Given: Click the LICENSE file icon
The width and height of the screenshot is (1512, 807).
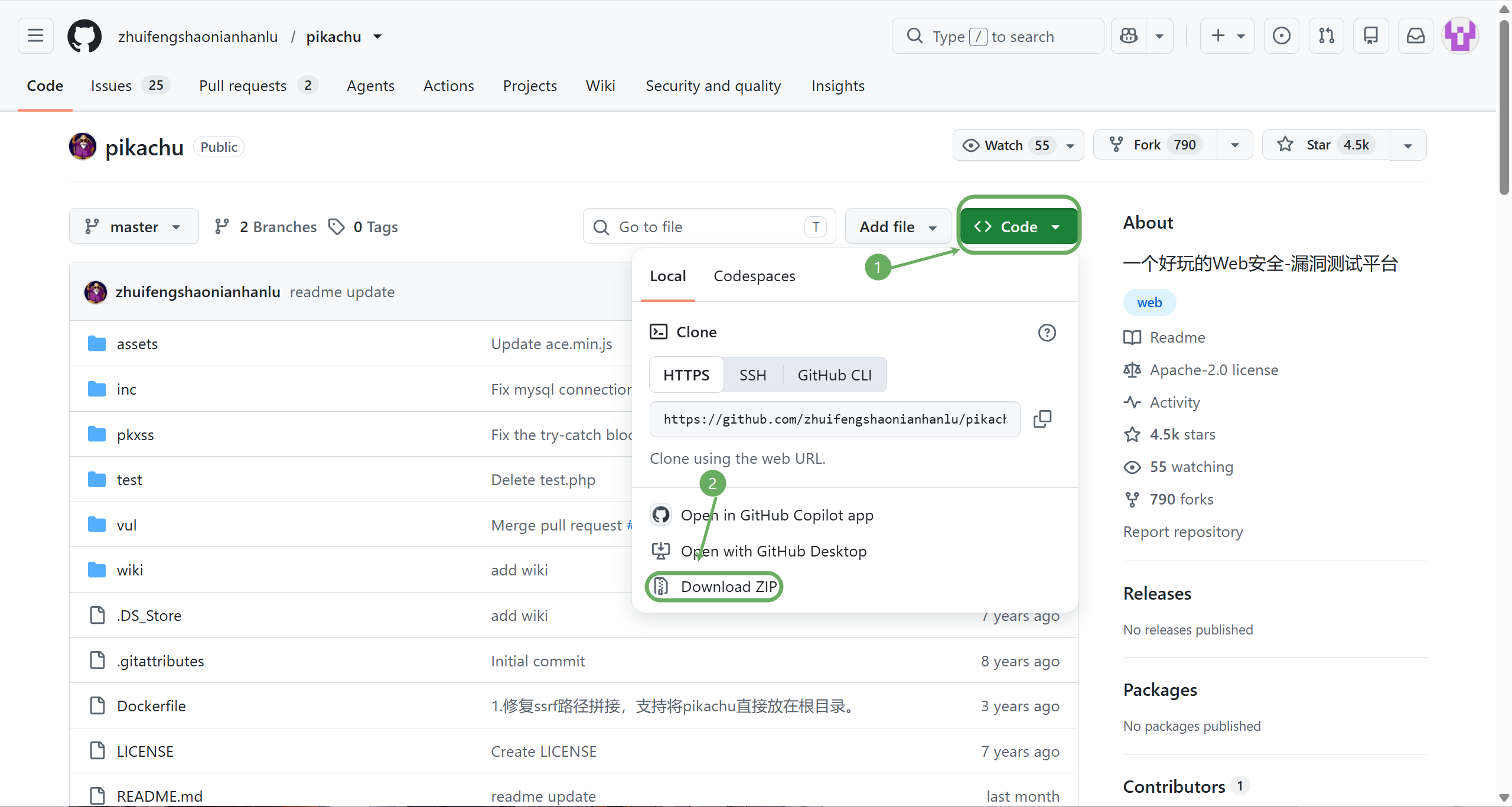Looking at the screenshot, I should pos(97,751).
